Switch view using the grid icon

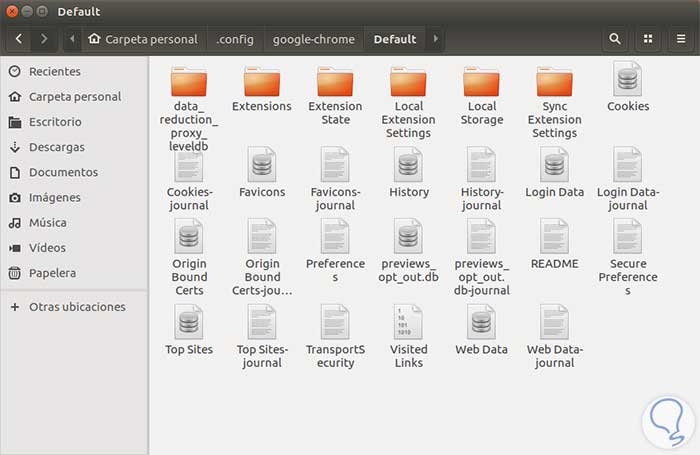pyautogui.click(x=648, y=39)
